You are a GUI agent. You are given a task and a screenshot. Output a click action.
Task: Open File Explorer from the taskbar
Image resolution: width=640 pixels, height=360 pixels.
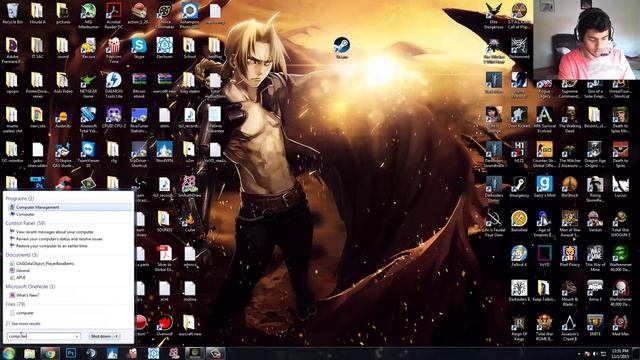click(x=29, y=353)
